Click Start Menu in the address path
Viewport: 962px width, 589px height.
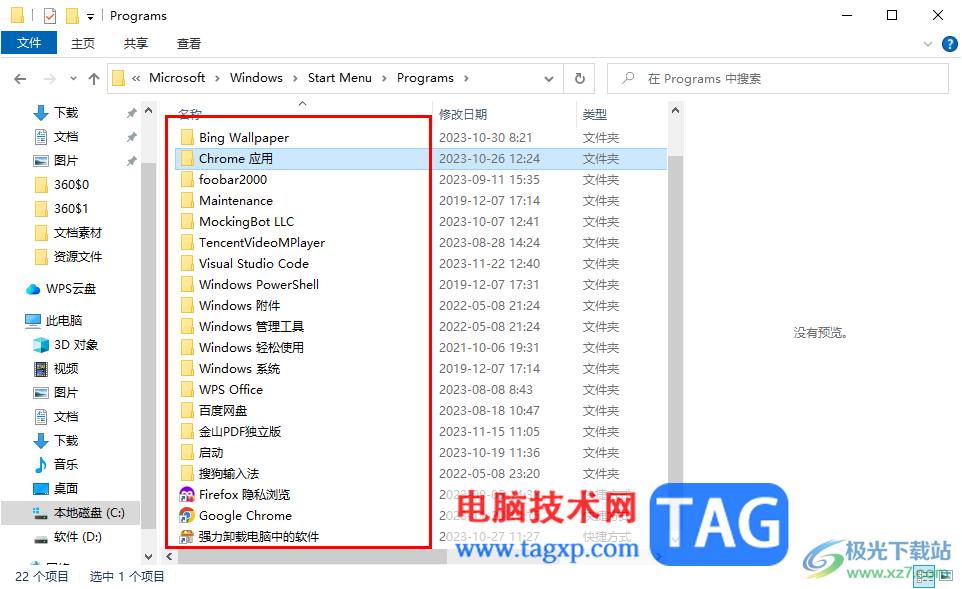(x=339, y=78)
